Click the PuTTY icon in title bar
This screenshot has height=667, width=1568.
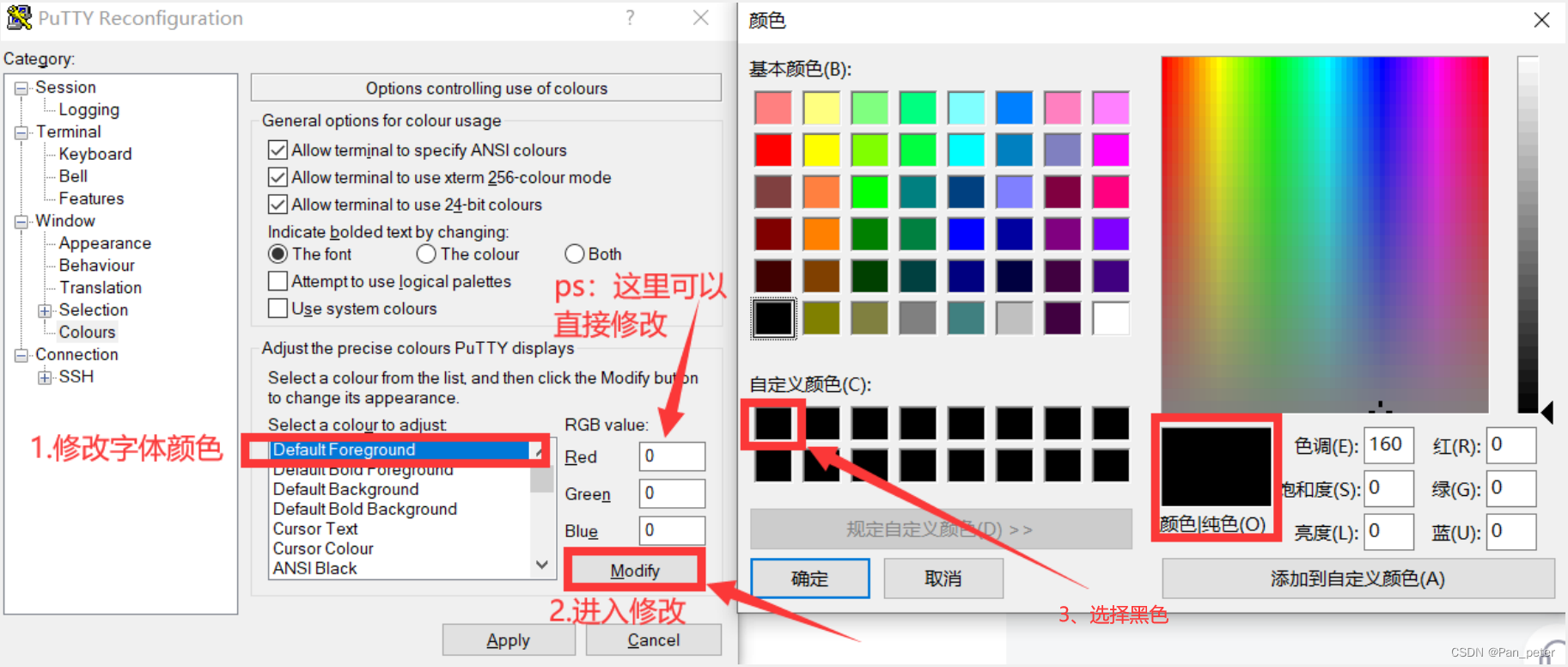coord(19,18)
